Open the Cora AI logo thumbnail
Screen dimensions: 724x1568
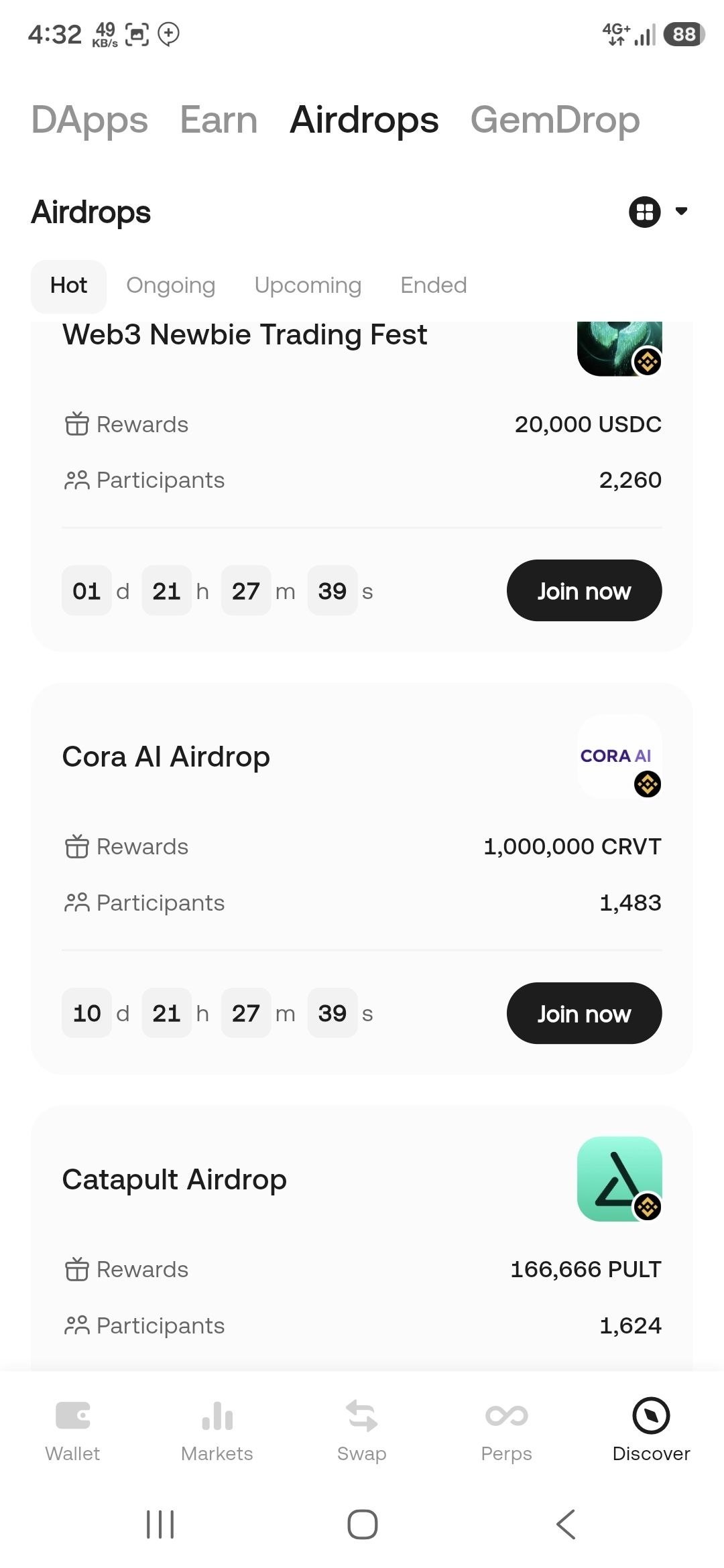tap(619, 756)
